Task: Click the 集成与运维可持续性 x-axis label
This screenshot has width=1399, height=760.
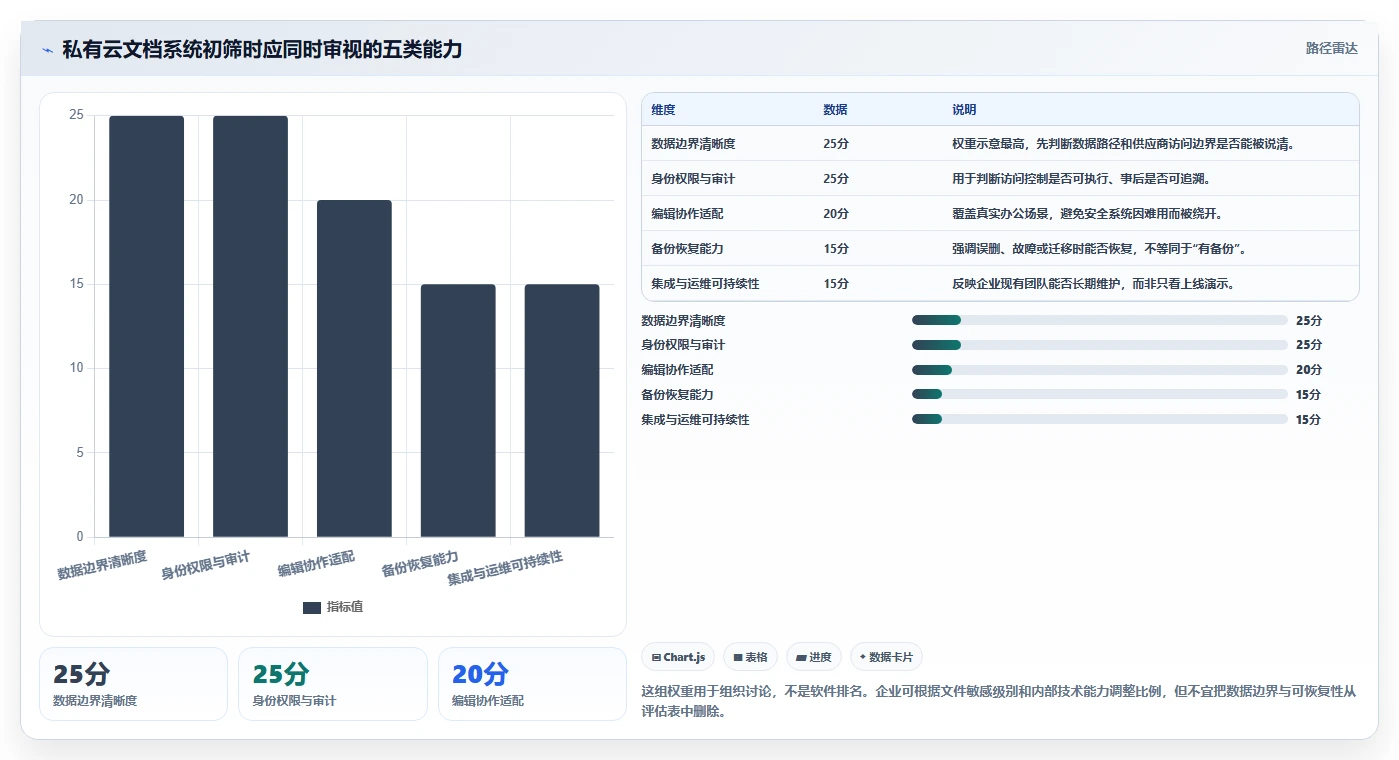Action: point(505,568)
